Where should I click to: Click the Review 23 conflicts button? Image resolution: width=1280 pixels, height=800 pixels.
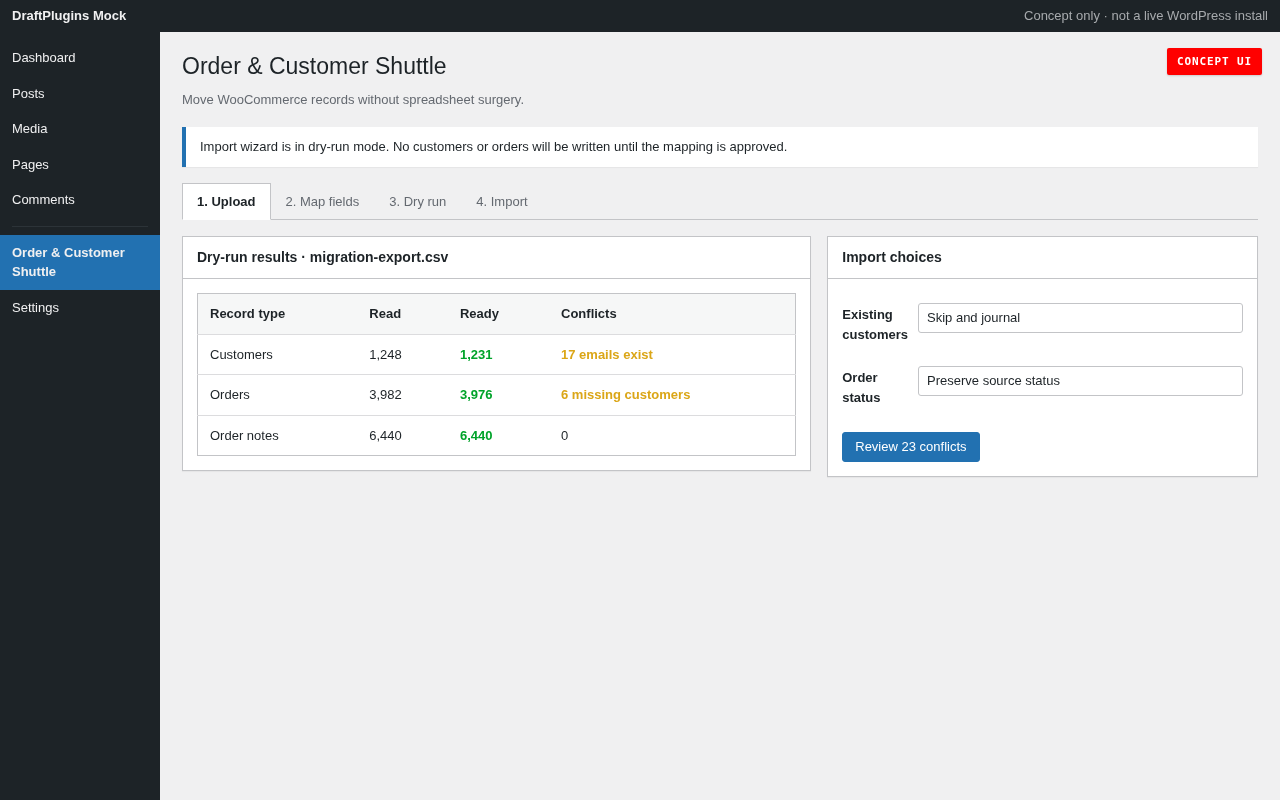911,447
